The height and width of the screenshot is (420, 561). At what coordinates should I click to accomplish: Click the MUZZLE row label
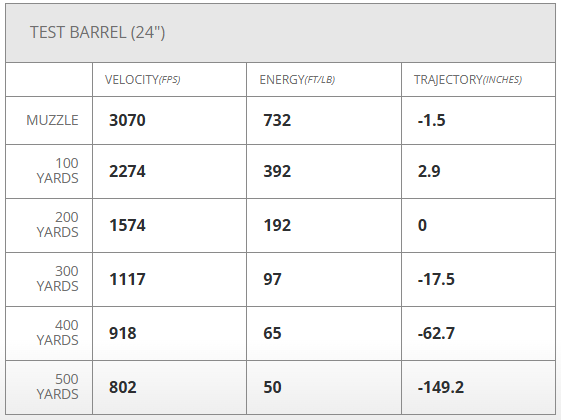point(52,120)
